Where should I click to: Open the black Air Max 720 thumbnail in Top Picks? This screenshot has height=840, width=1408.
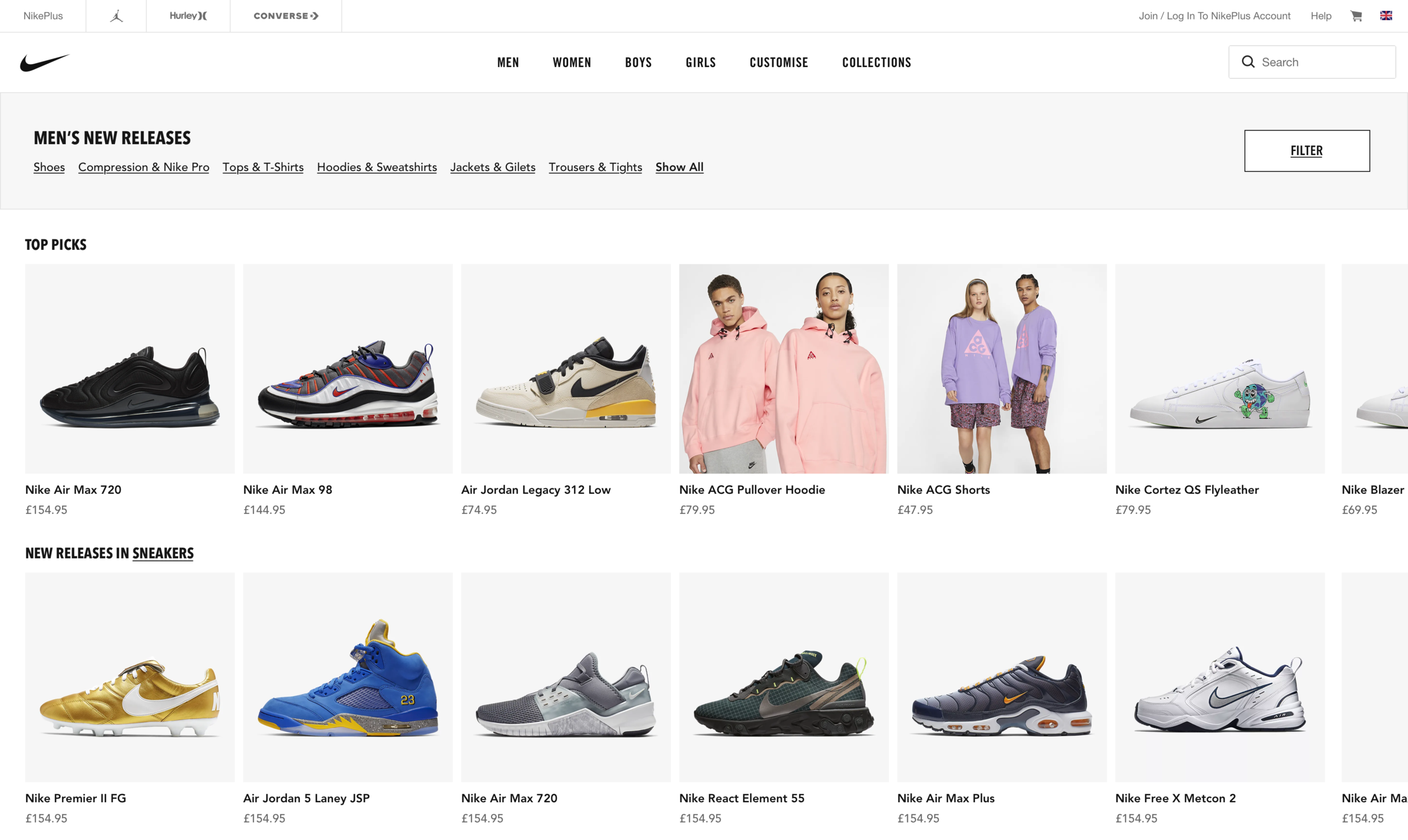click(x=130, y=369)
